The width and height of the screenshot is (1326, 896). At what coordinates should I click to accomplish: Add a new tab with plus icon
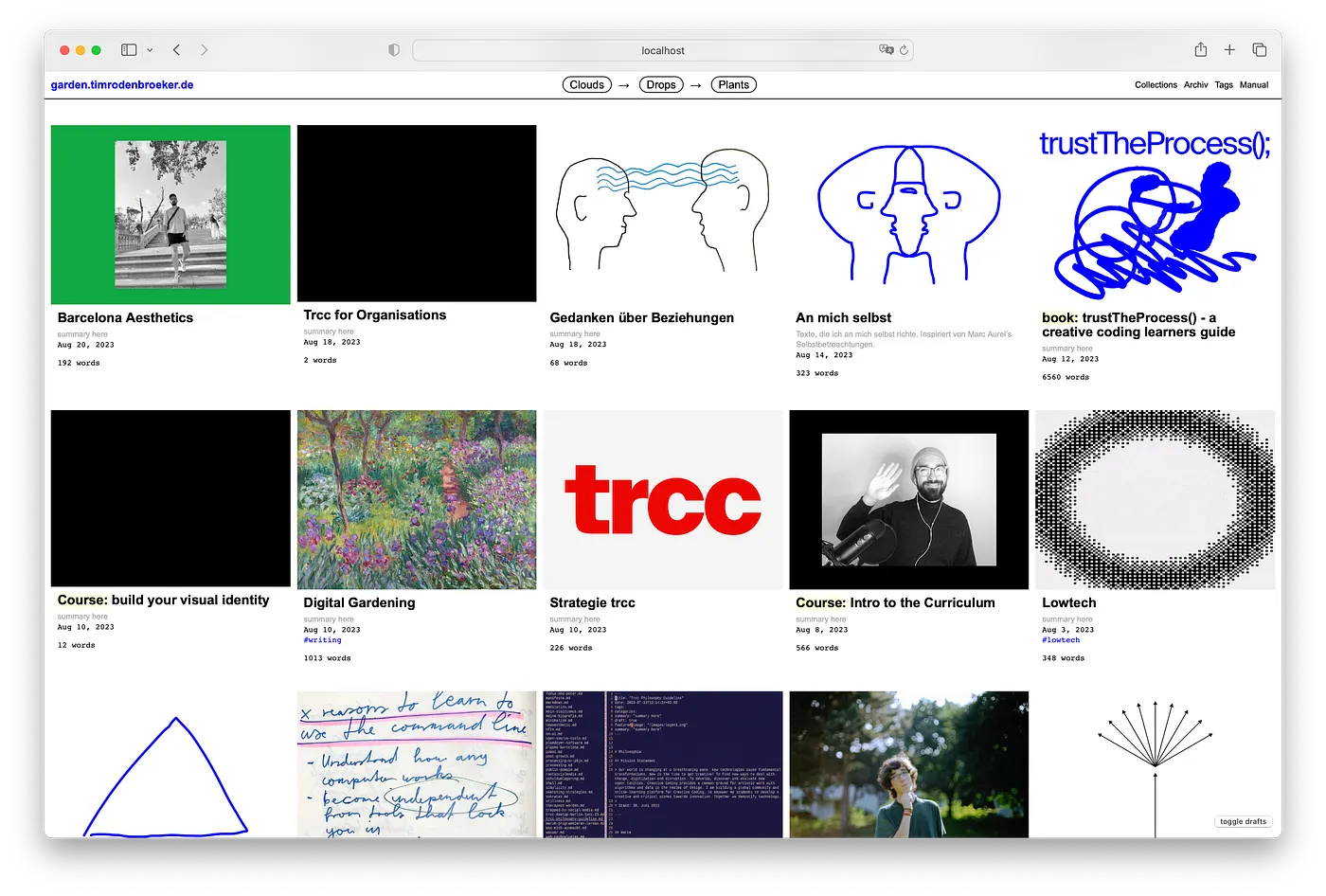1229,50
